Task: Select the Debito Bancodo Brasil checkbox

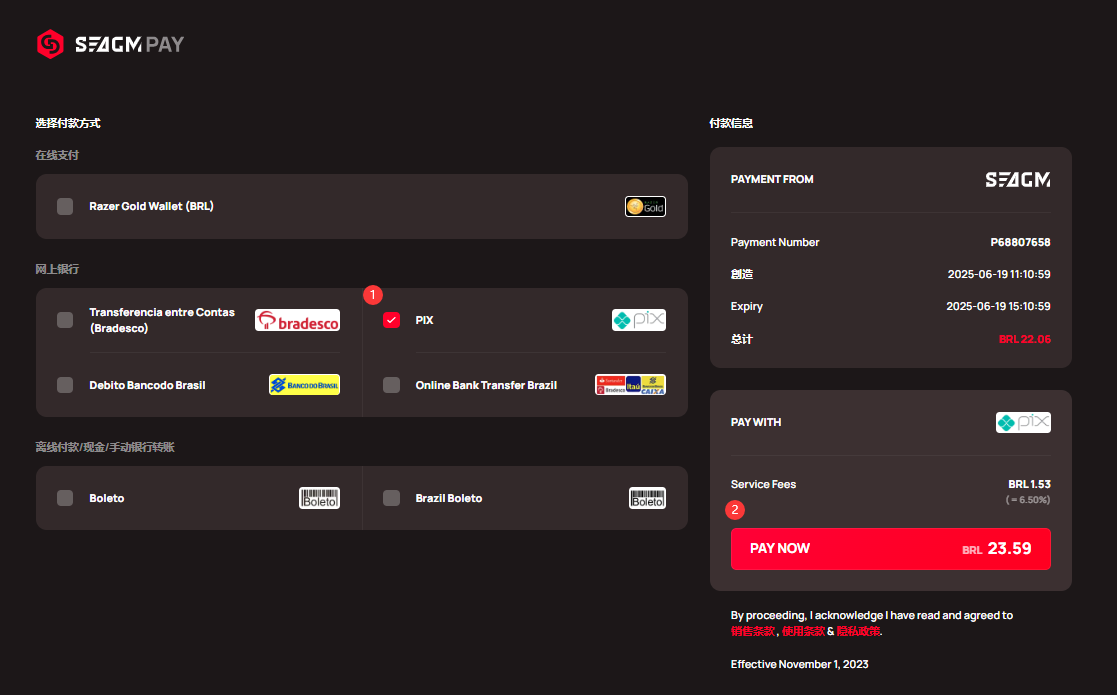Action: (65, 385)
